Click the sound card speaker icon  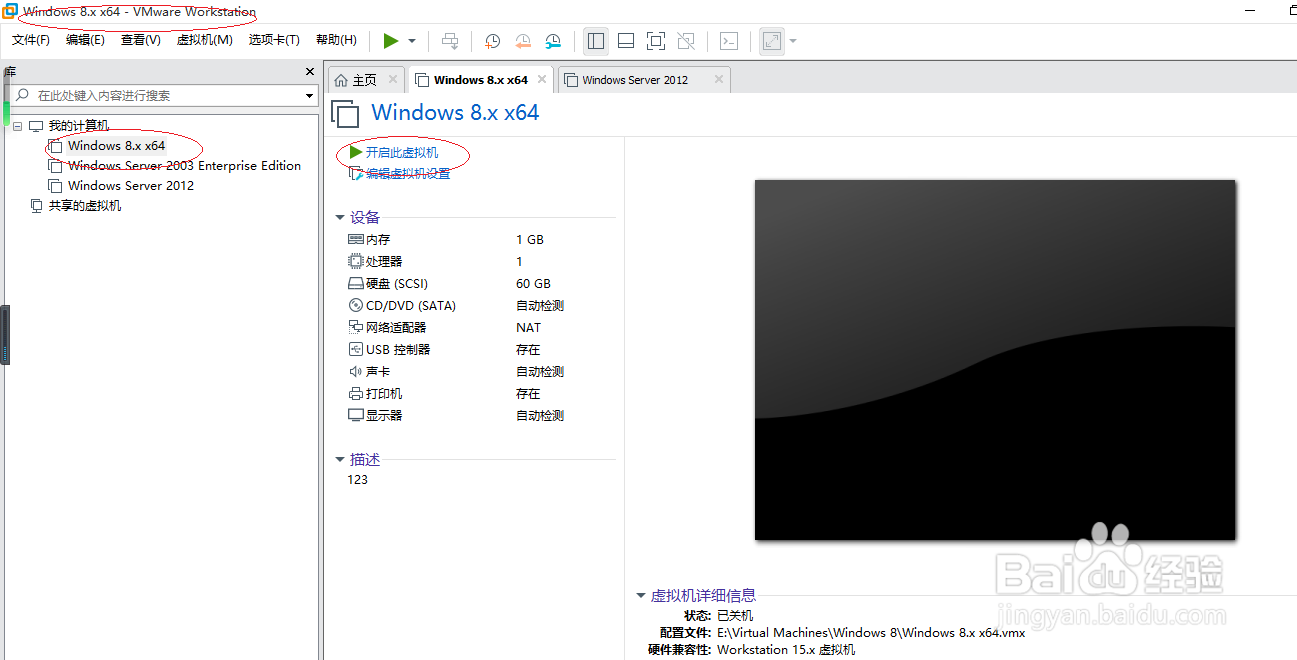tap(355, 372)
